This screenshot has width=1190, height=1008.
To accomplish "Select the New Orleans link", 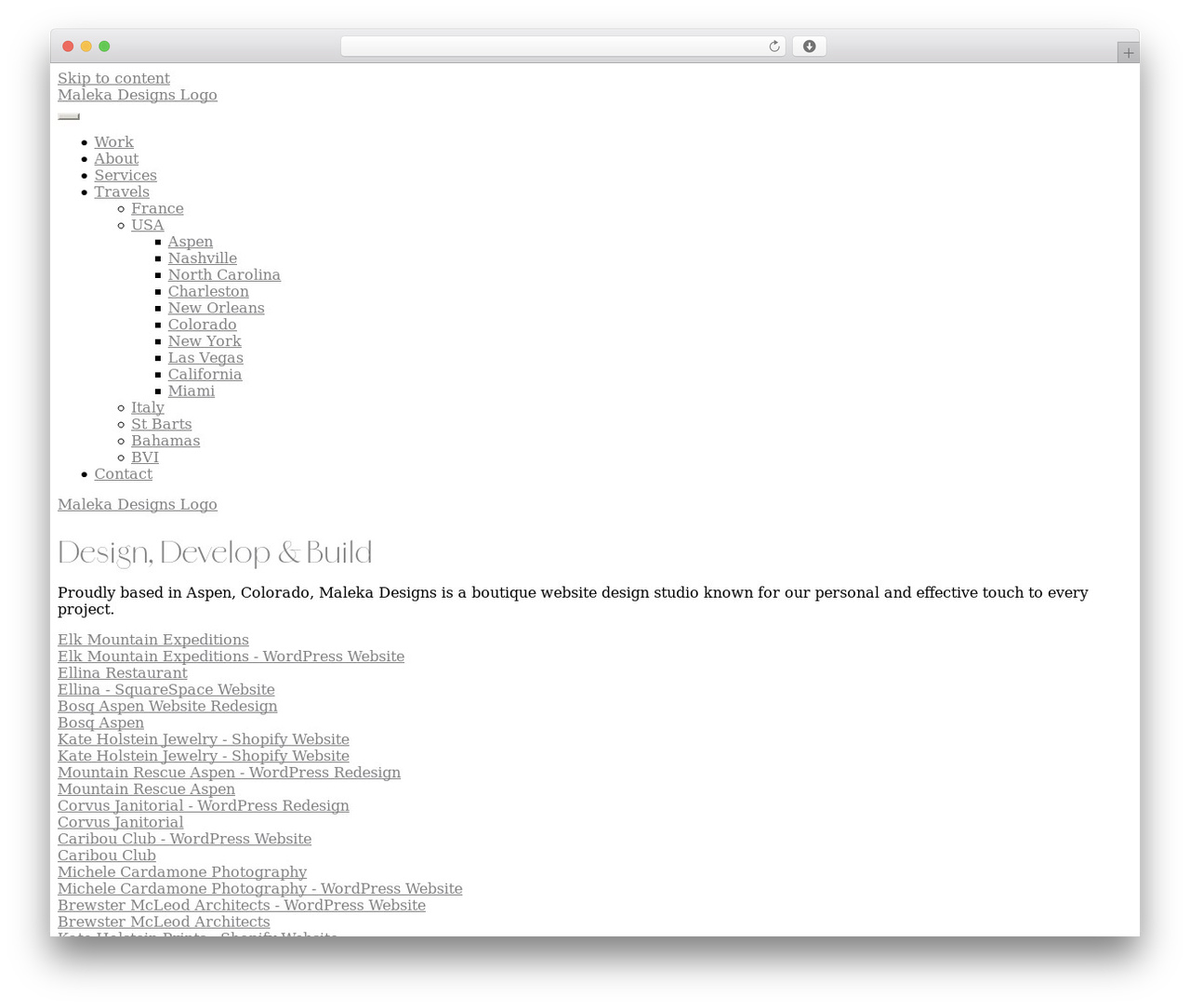I will pyautogui.click(x=216, y=309).
